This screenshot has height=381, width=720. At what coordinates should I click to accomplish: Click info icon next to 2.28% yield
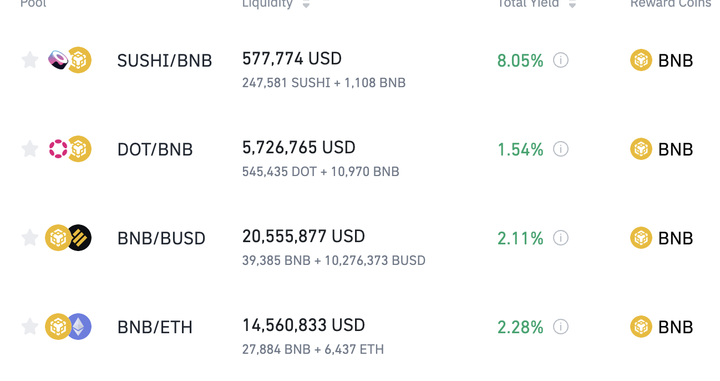[x=561, y=327]
